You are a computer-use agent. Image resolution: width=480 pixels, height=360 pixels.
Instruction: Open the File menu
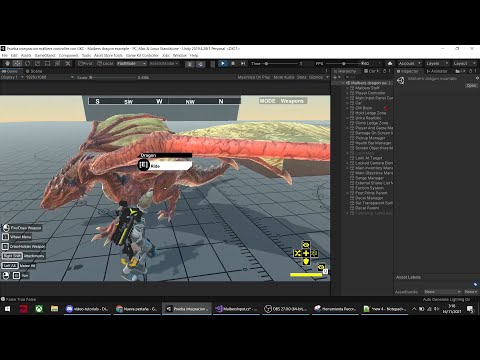[4, 55]
